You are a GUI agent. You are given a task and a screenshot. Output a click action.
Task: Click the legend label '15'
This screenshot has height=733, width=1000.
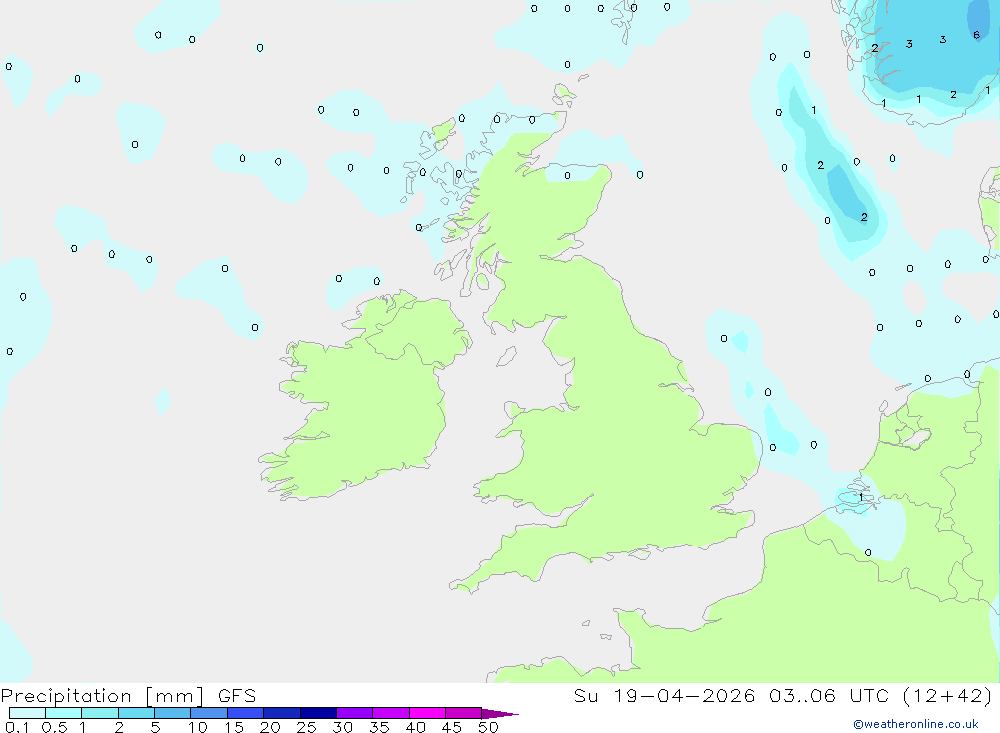coord(233,727)
